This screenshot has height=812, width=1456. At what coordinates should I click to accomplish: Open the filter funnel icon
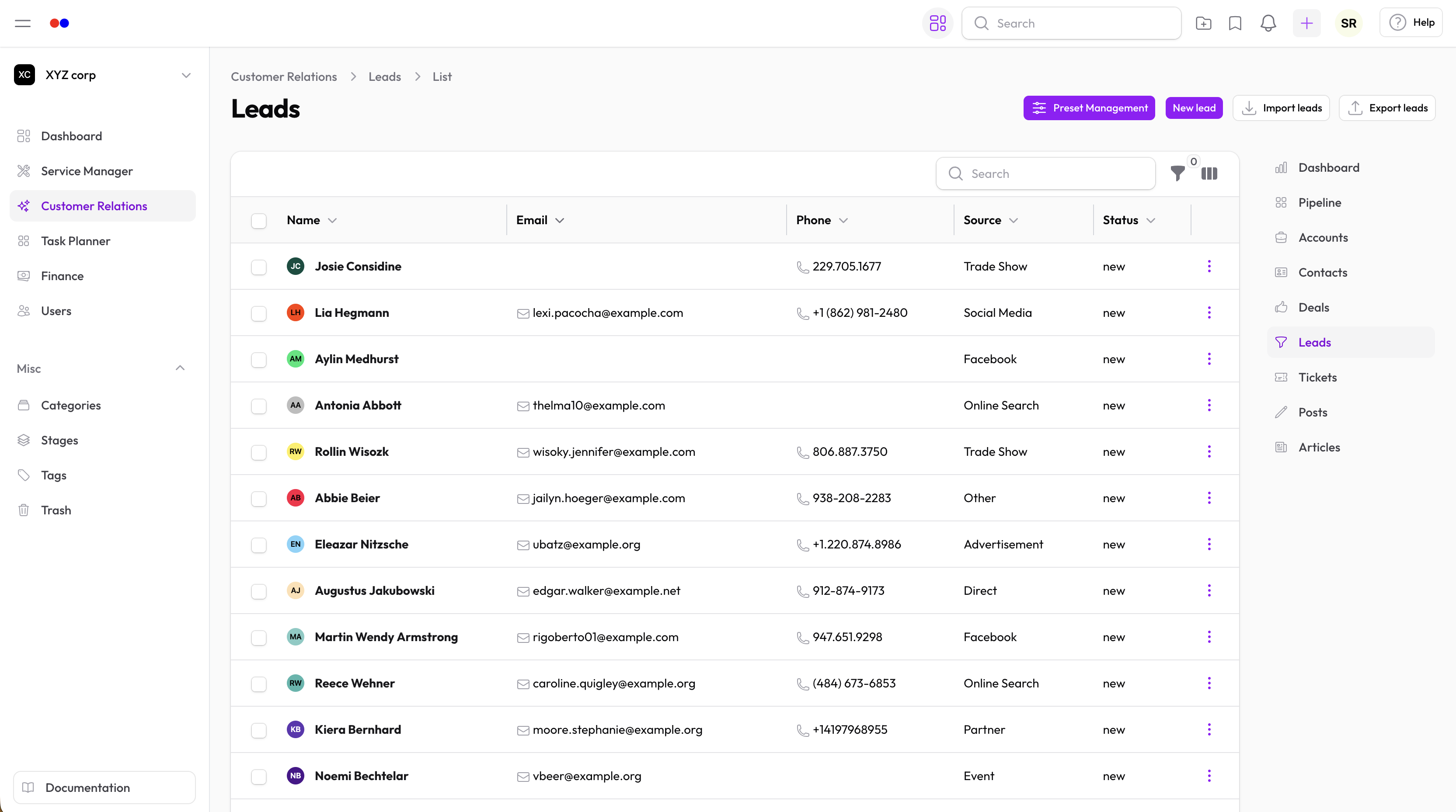click(x=1177, y=174)
